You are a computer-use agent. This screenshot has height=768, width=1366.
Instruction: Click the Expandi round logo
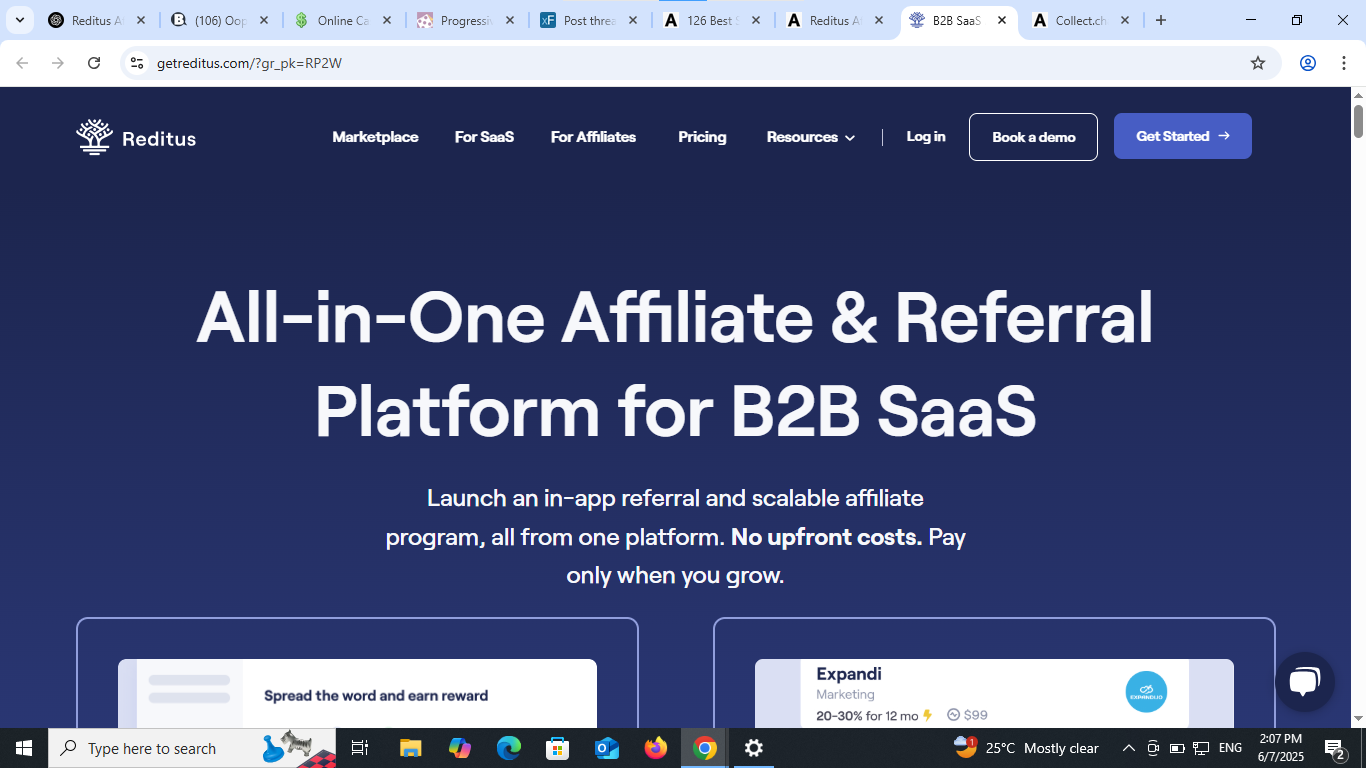1146,692
